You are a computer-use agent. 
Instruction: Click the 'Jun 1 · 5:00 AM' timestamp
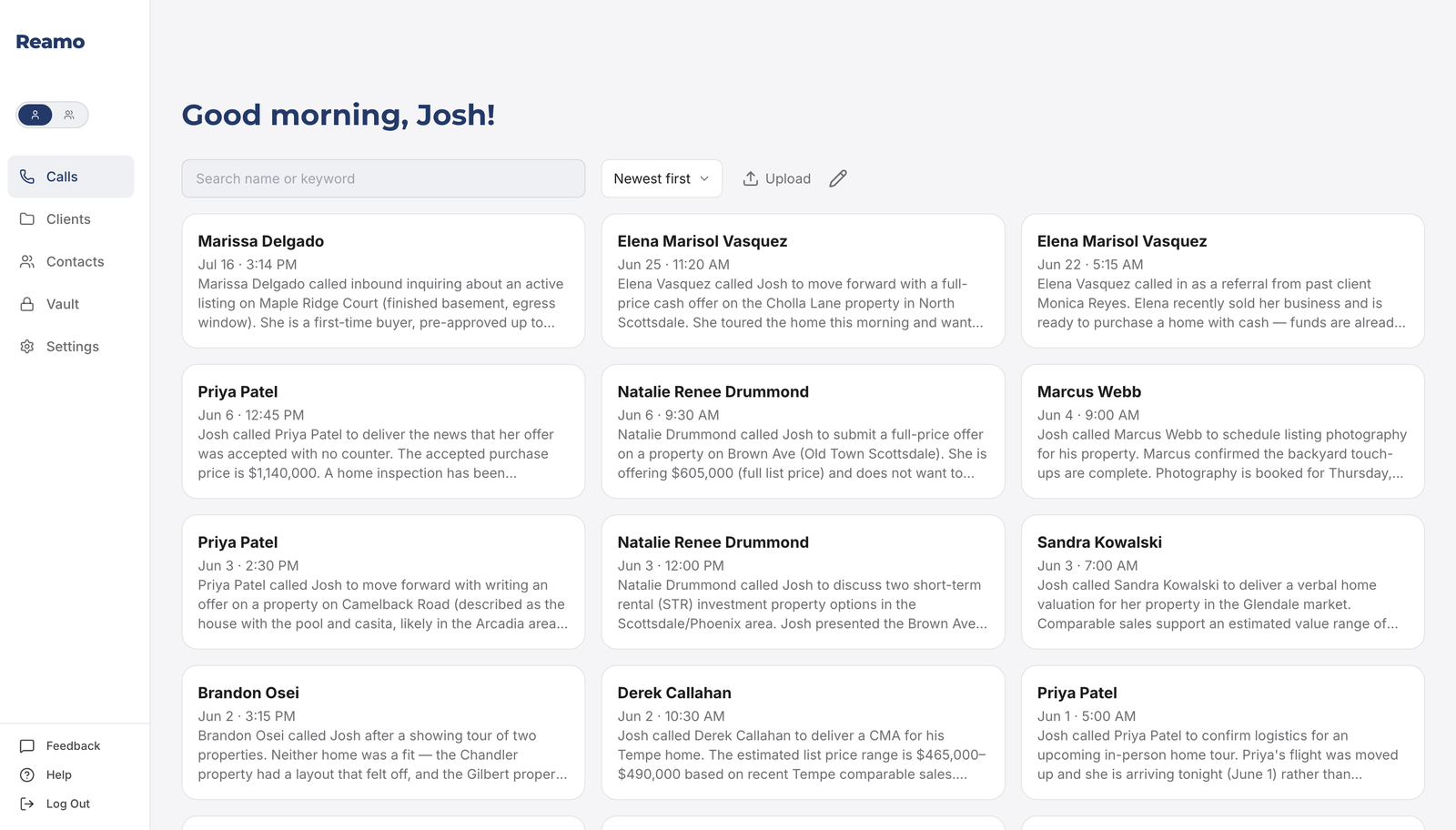tap(1087, 716)
